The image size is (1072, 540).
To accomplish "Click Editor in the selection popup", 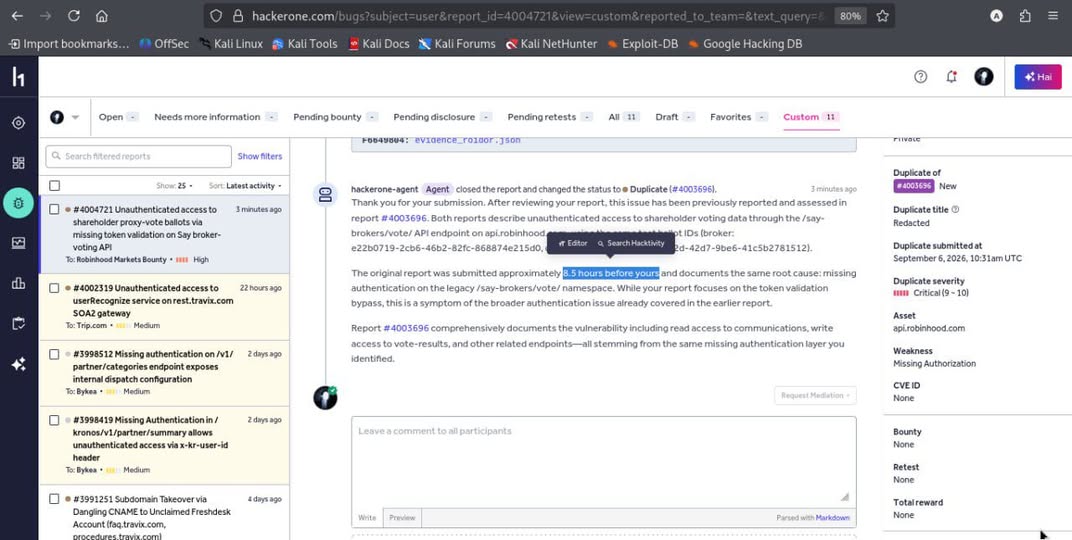I will 572,243.
